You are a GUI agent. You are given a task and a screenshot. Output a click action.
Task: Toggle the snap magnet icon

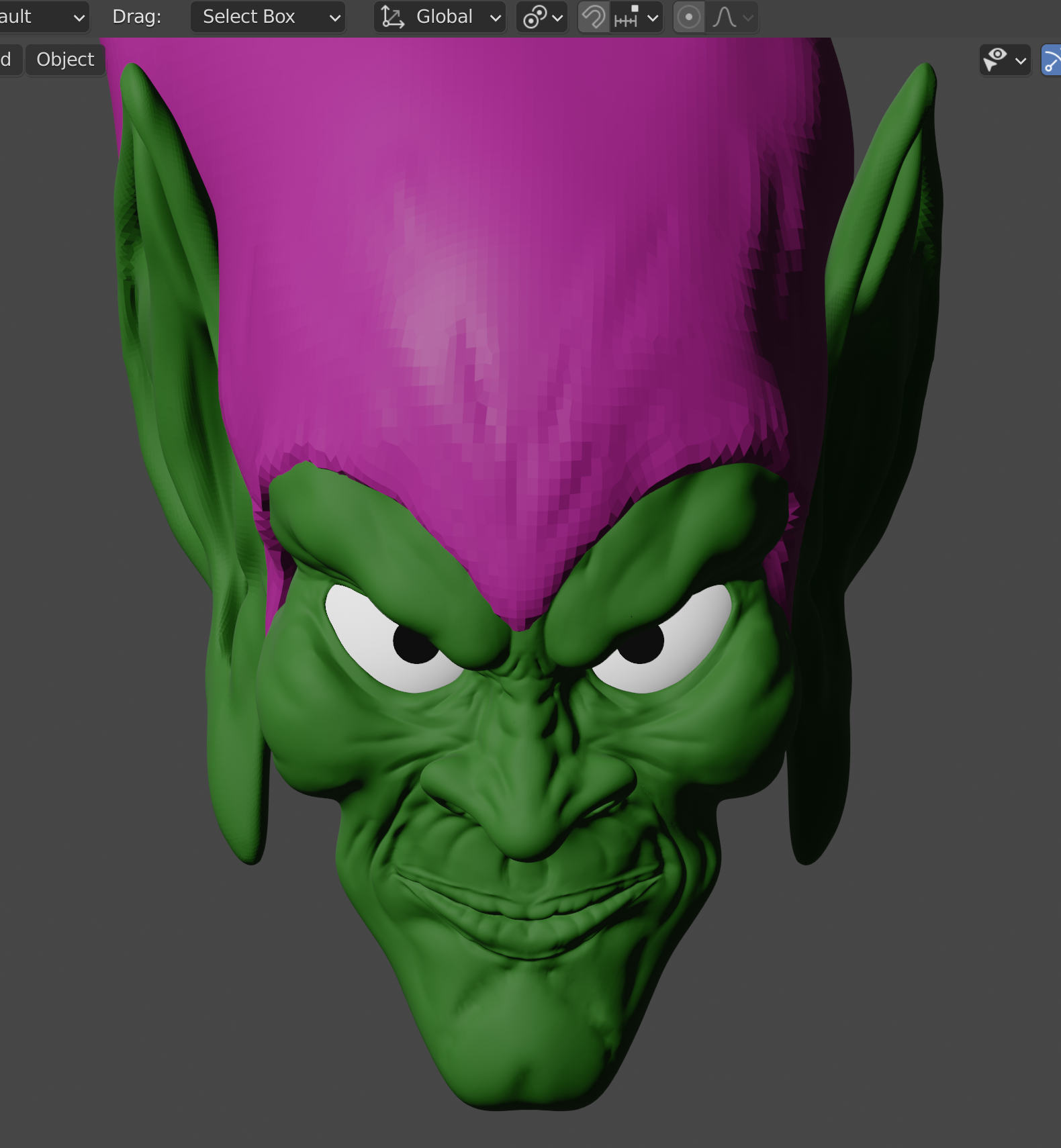point(594,17)
